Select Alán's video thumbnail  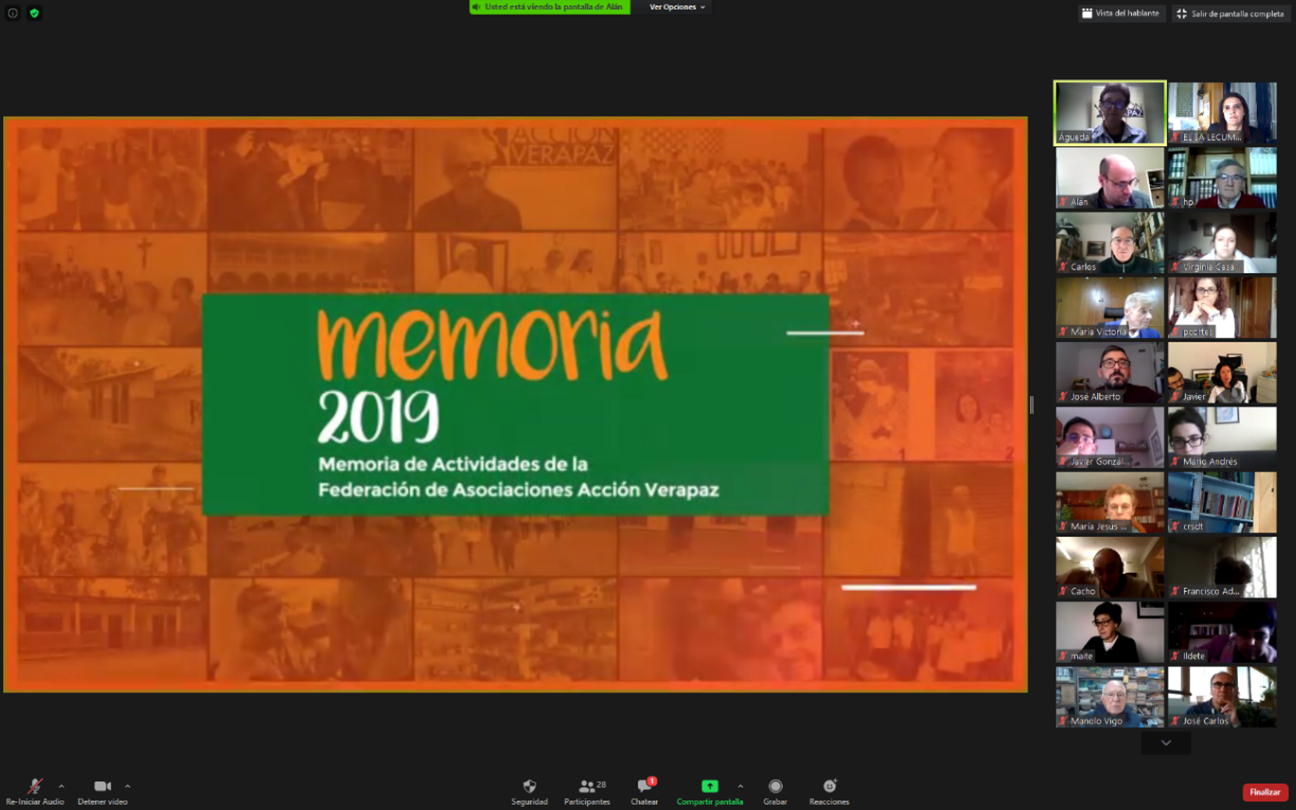[1110, 178]
